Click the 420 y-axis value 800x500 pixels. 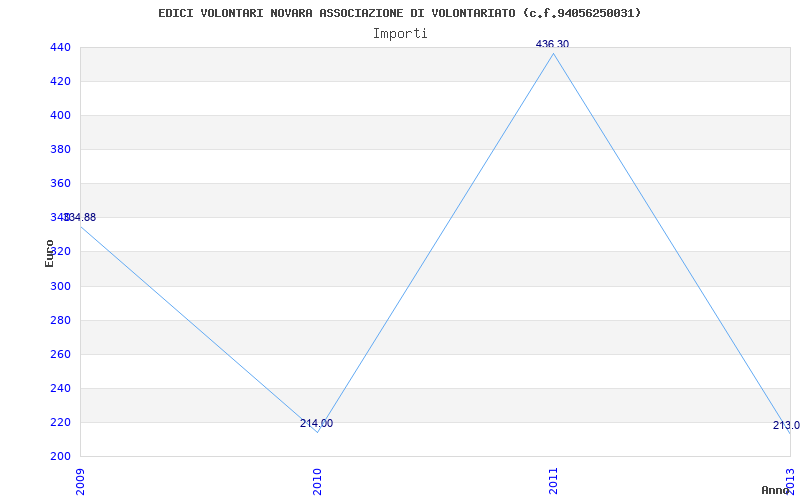(60, 82)
